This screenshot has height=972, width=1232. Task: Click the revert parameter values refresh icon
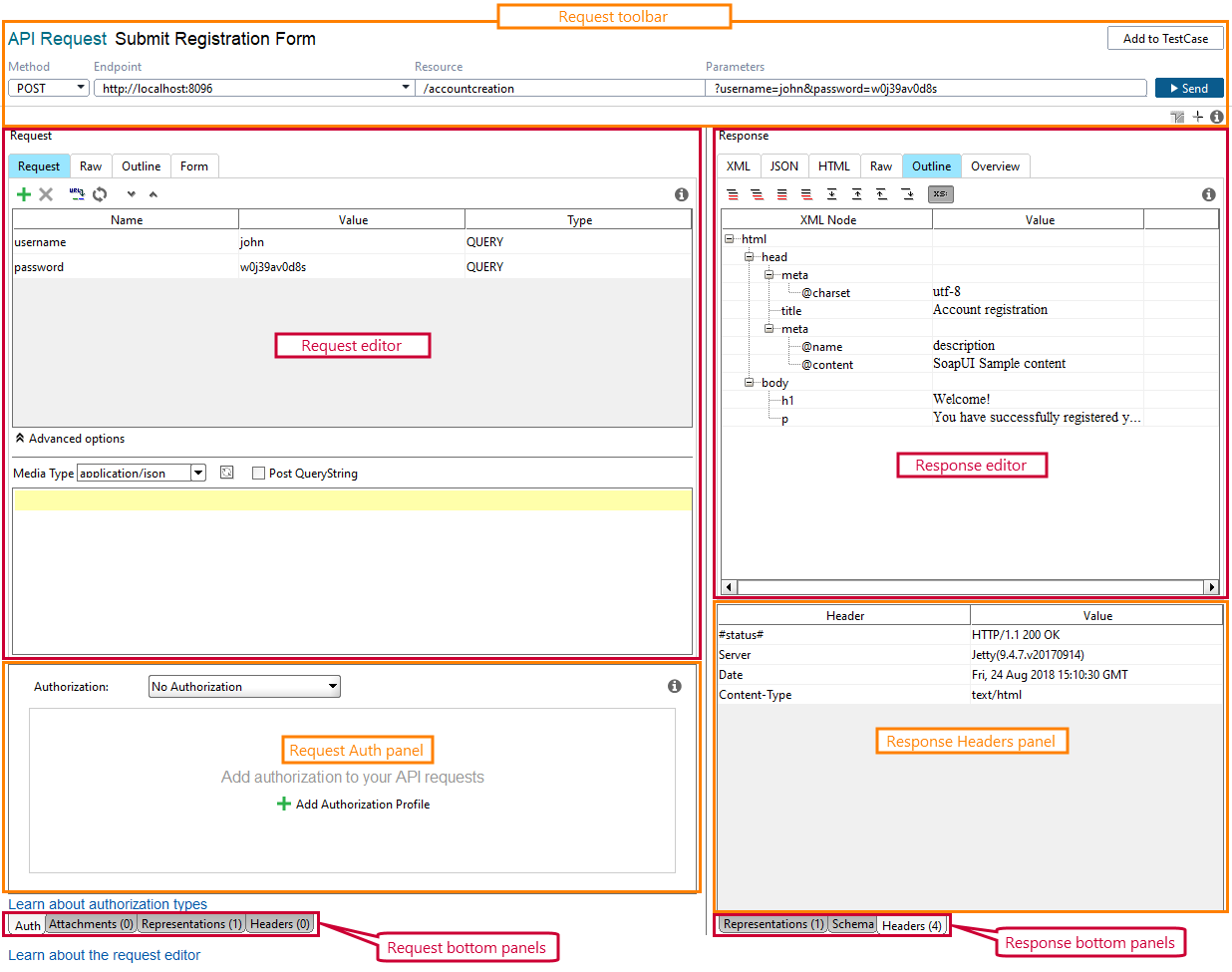(100, 194)
